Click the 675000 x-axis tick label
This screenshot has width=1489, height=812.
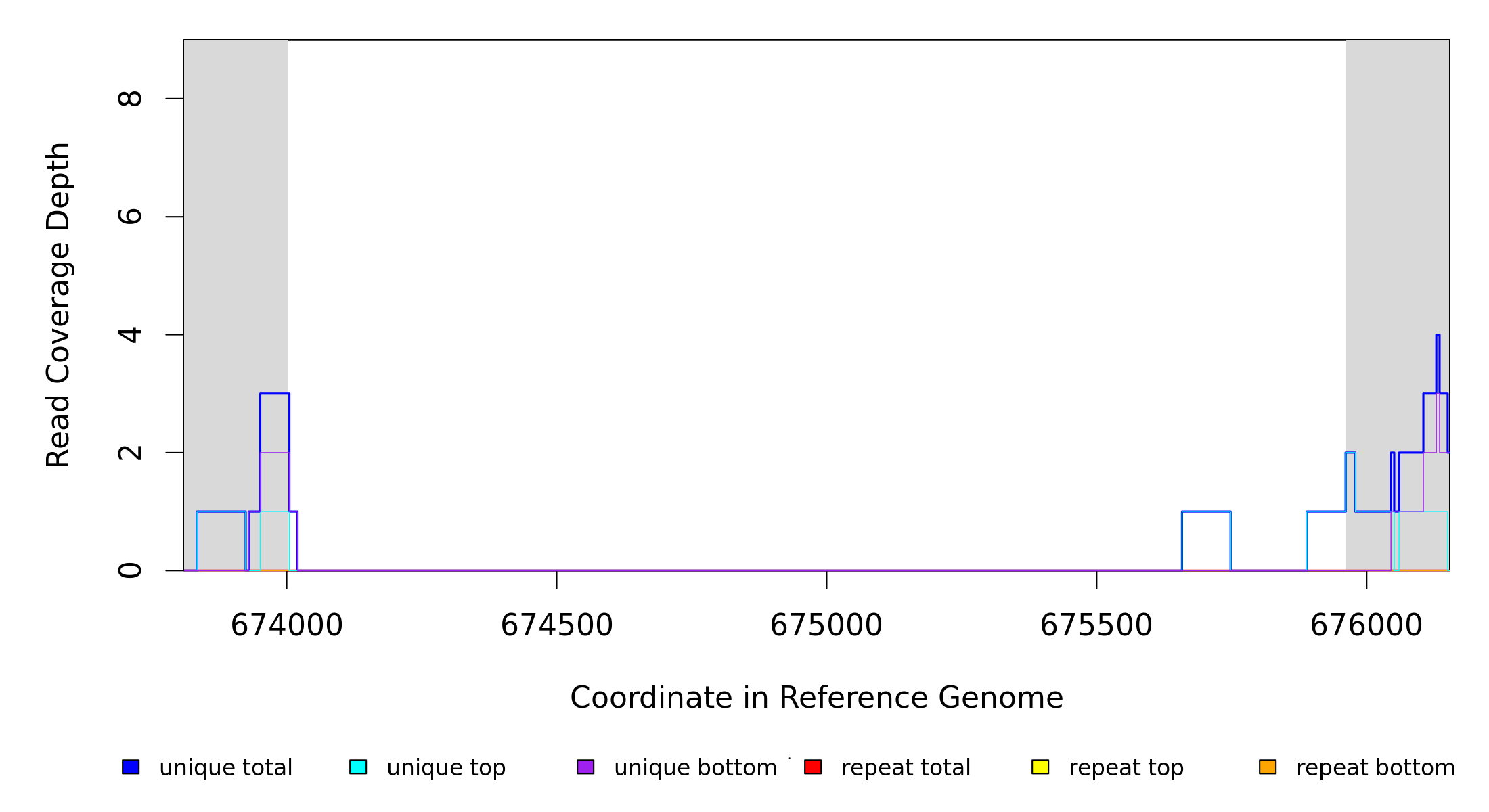(826, 625)
